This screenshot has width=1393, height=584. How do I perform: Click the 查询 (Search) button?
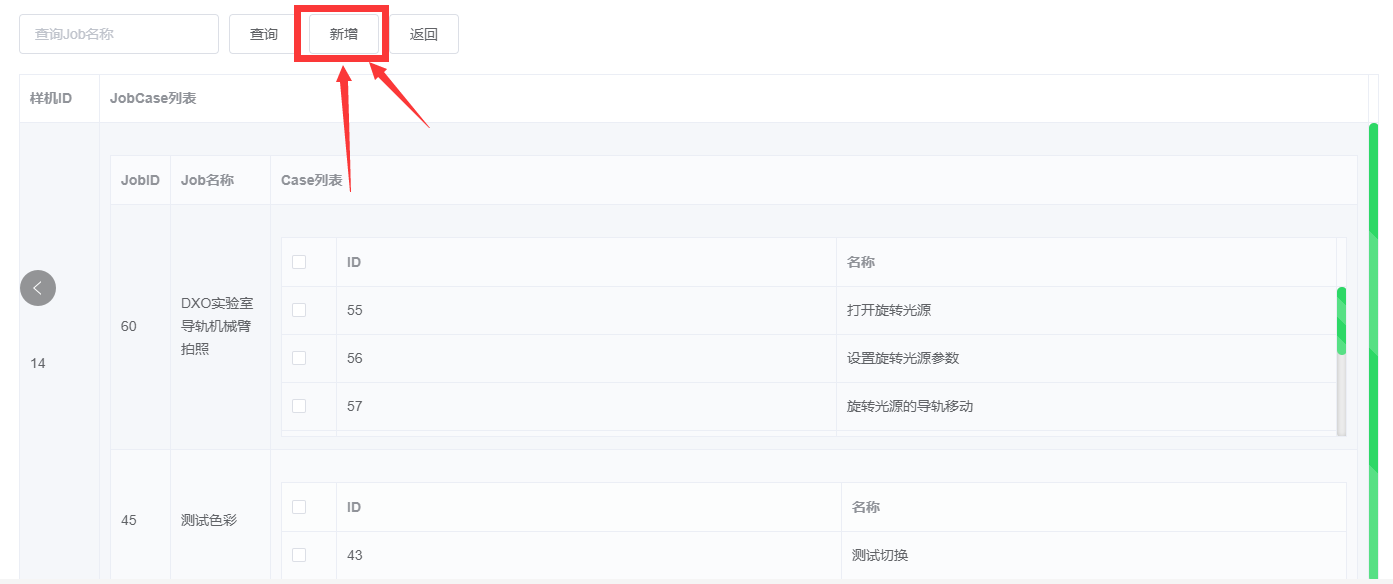(262, 33)
